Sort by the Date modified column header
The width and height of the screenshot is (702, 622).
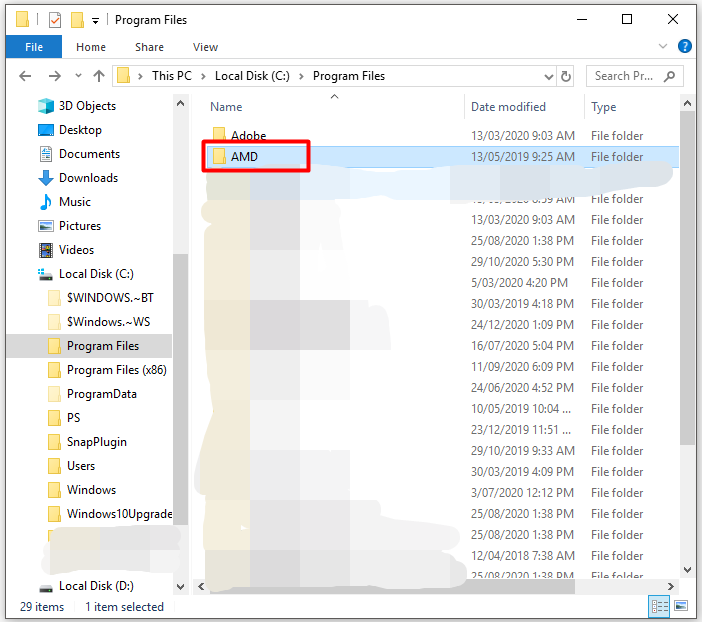pos(508,107)
